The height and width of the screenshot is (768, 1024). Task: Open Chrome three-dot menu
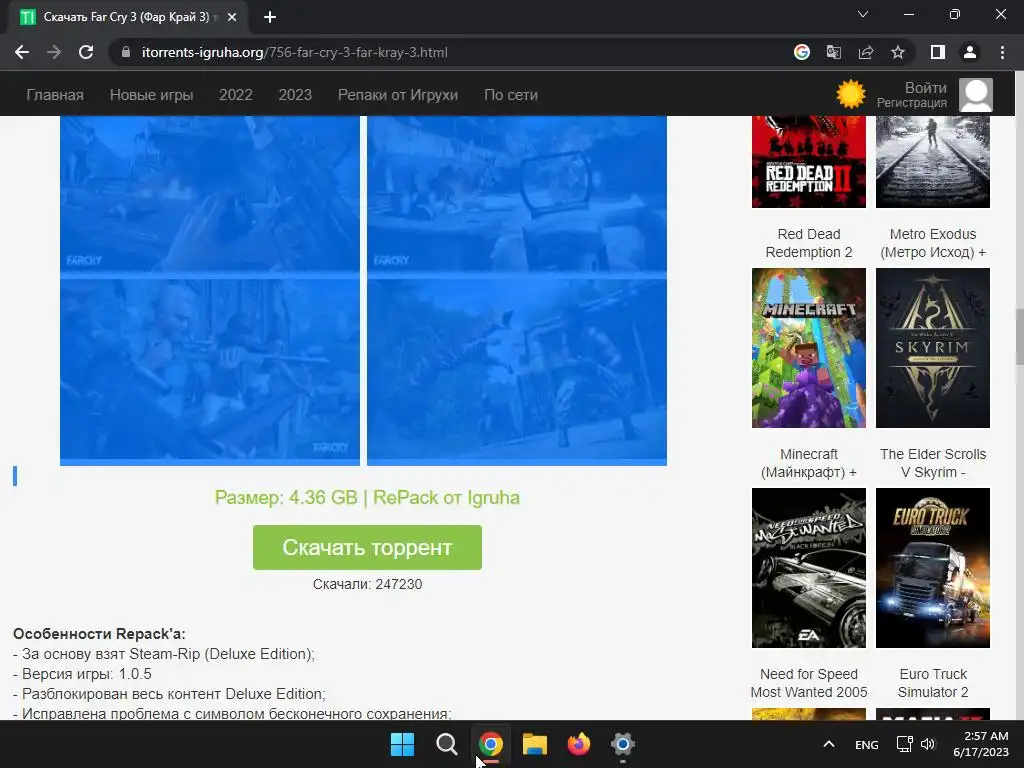(x=1002, y=52)
